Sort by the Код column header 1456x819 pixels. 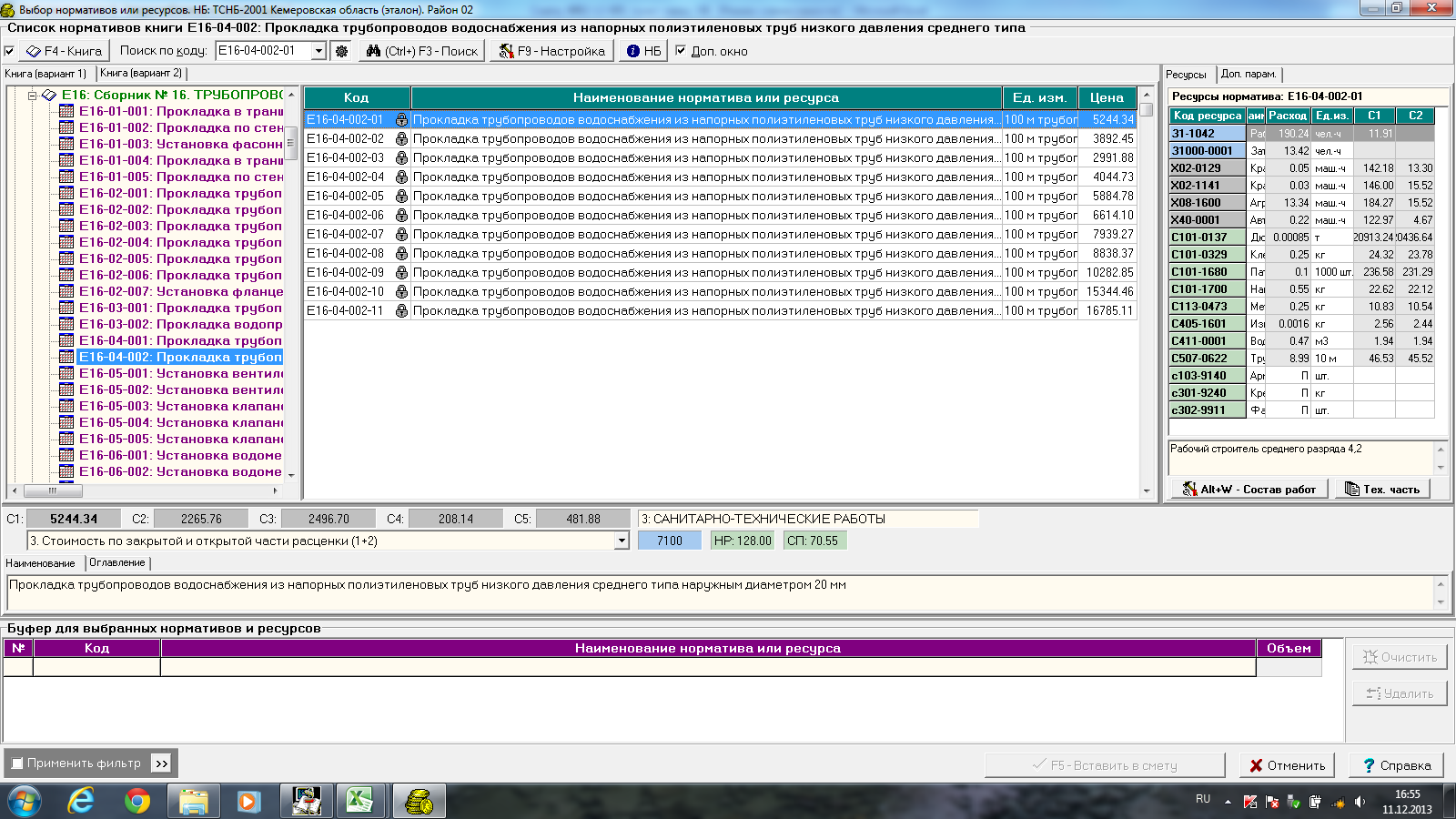357,97
